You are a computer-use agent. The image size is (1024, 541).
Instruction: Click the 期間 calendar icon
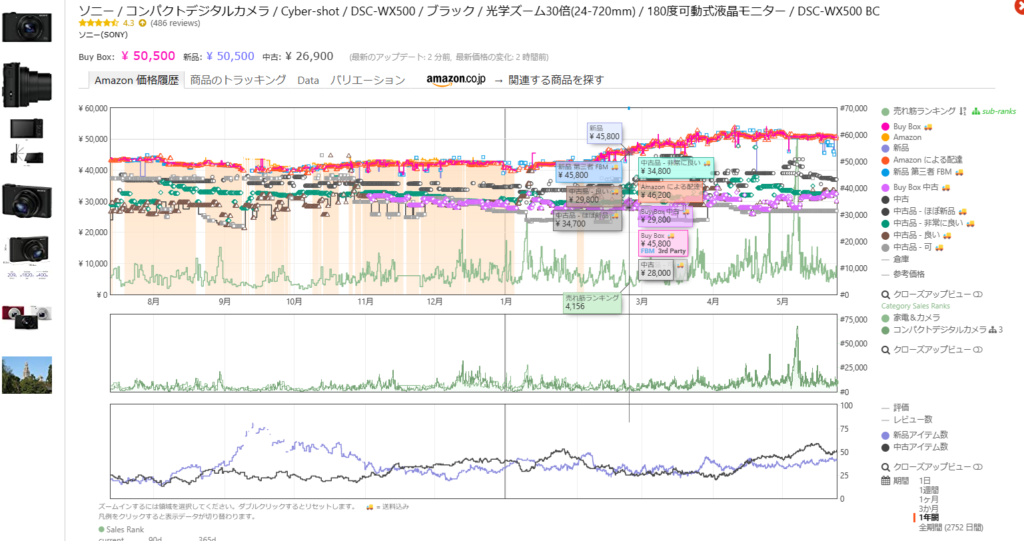[x=886, y=481]
